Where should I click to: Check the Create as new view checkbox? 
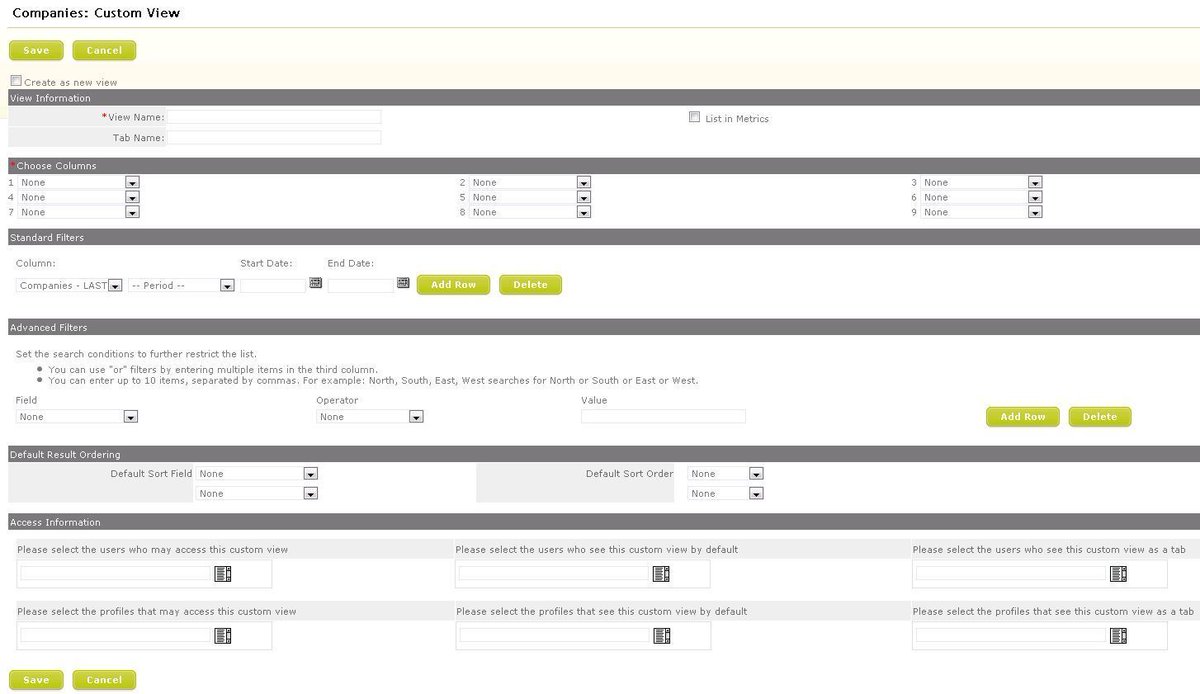tap(15, 79)
